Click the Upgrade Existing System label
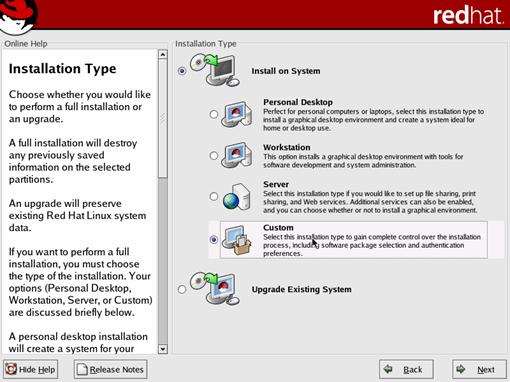Viewport: 510px width, 382px height. click(x=301, y=289)
